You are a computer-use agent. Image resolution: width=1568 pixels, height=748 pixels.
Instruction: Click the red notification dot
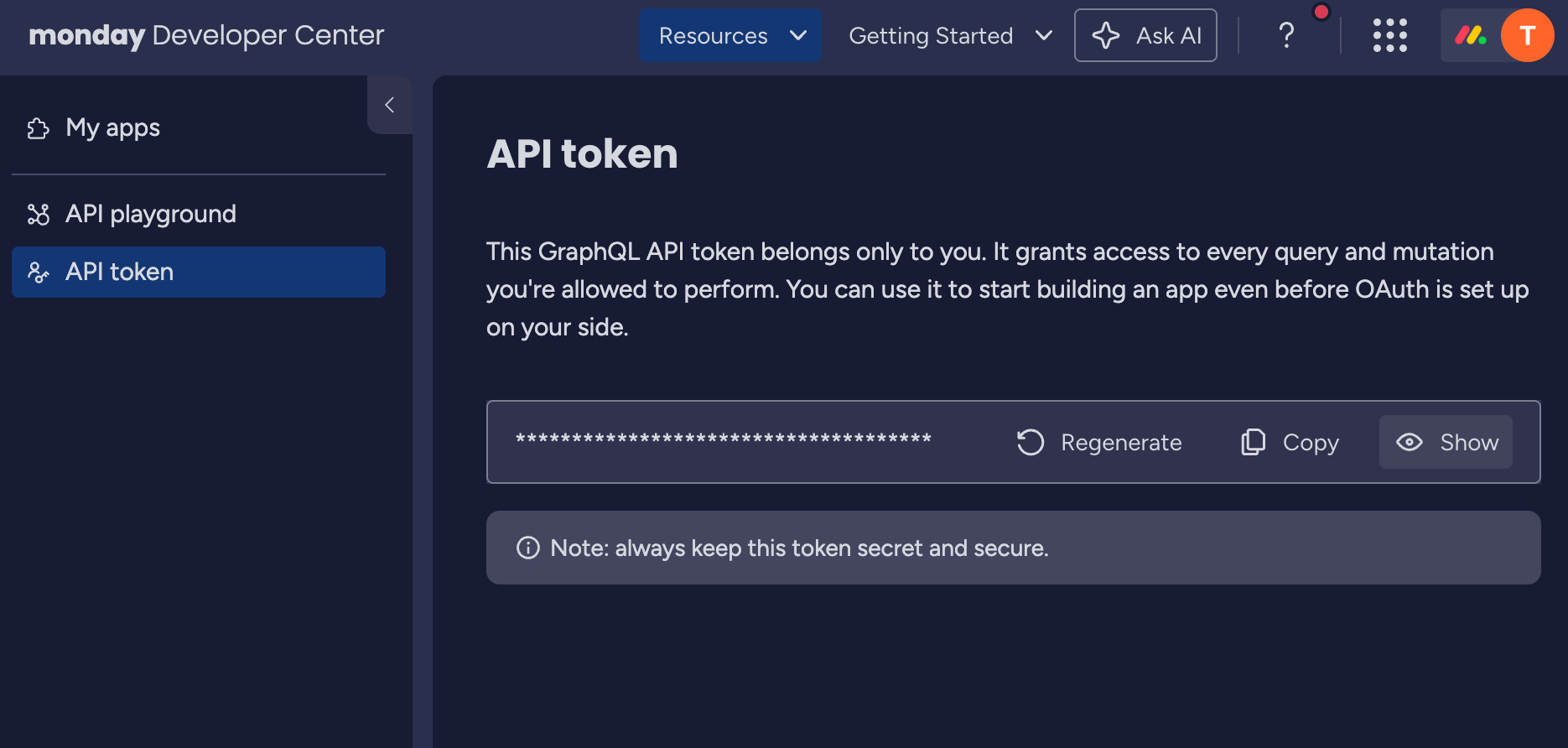1321,12
